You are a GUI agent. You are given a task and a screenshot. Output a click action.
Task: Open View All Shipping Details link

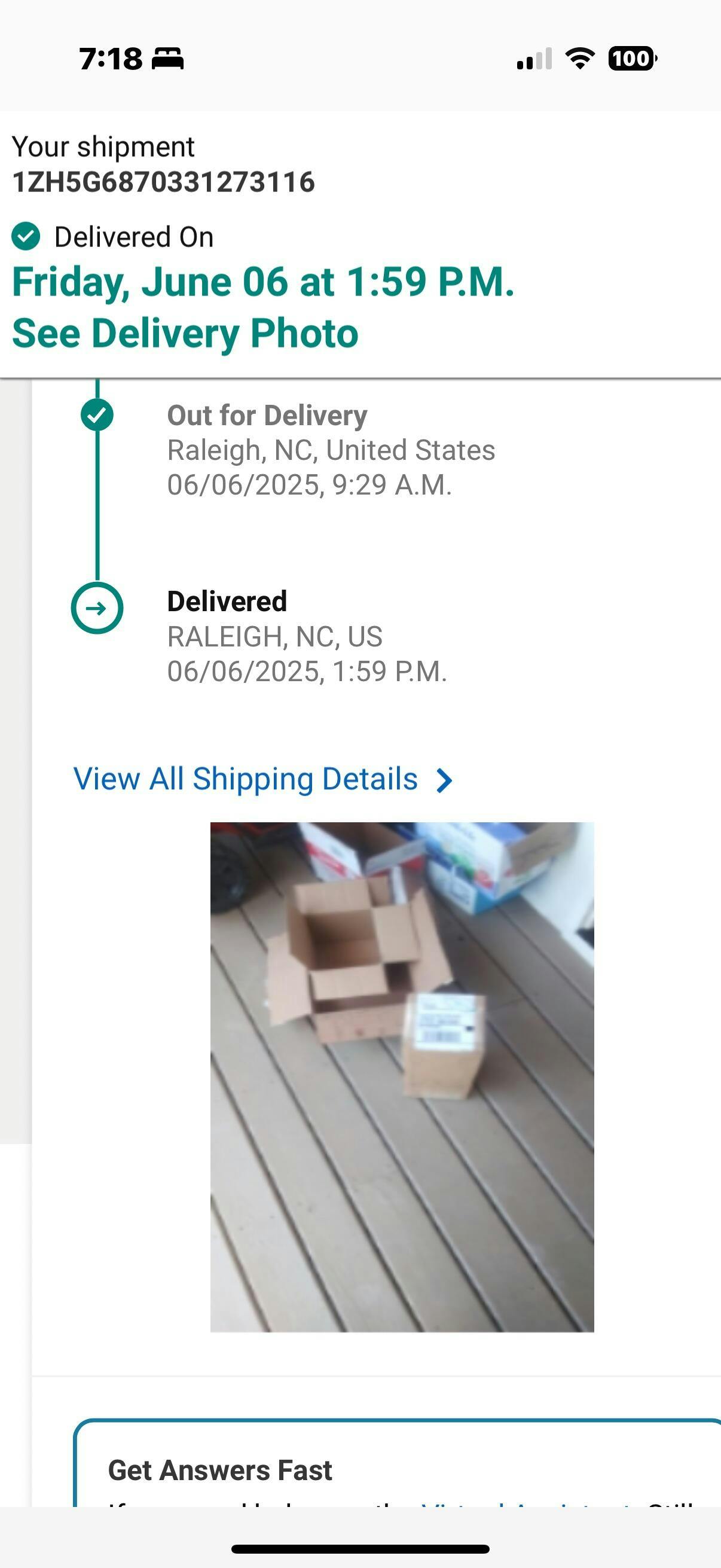click(x=245, y=779)
